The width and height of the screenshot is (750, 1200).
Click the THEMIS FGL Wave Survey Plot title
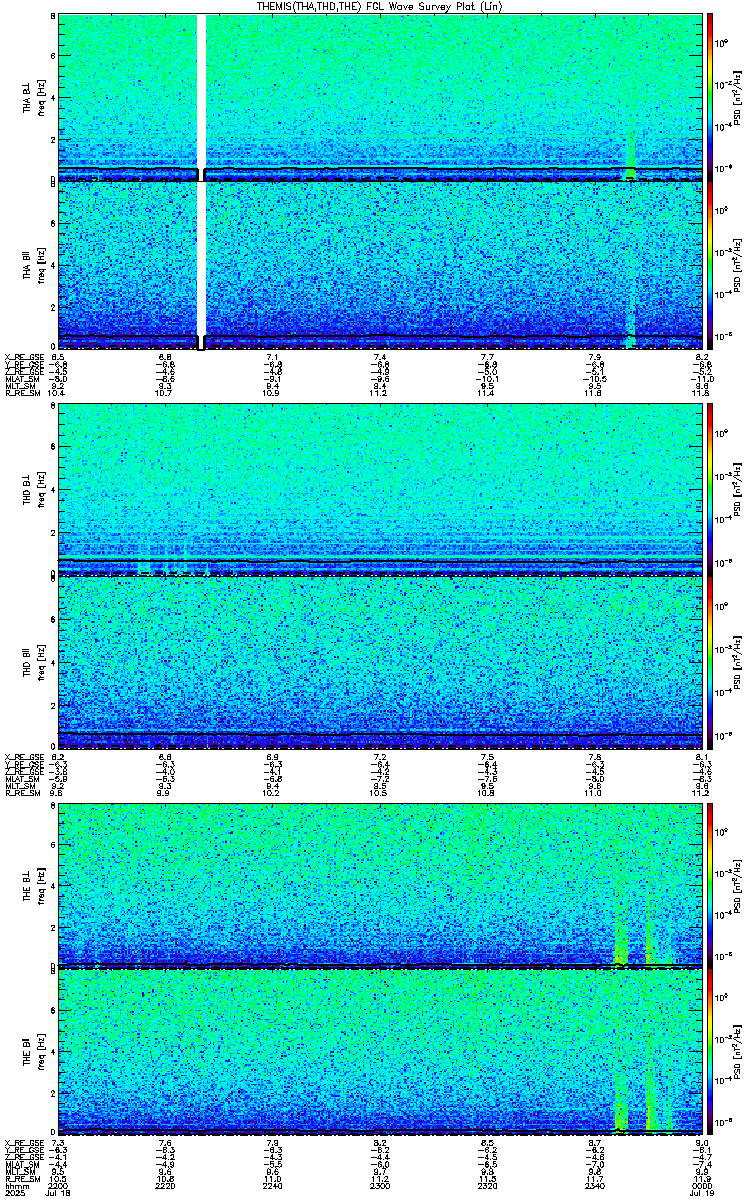pyautogui.click(x=379, y=6)
